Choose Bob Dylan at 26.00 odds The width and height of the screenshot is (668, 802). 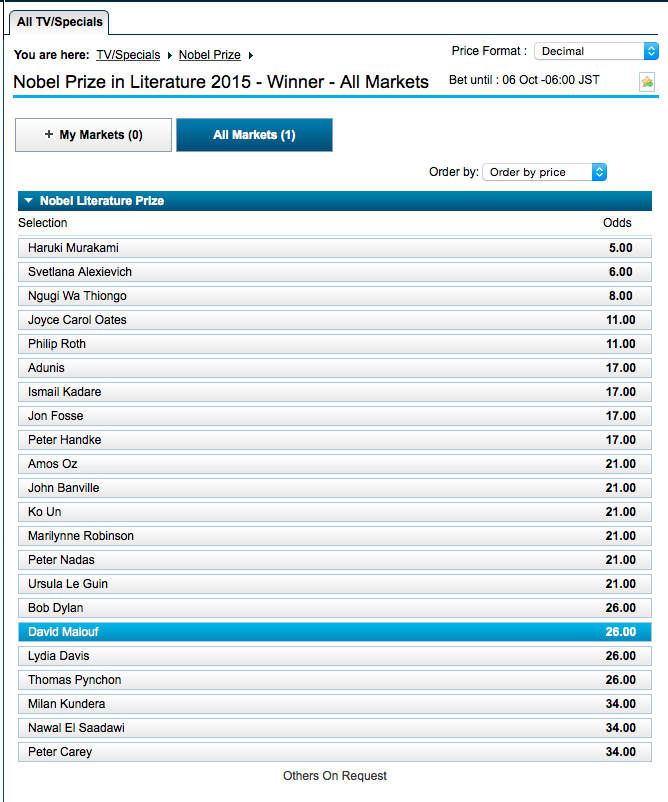coord(334,608)
